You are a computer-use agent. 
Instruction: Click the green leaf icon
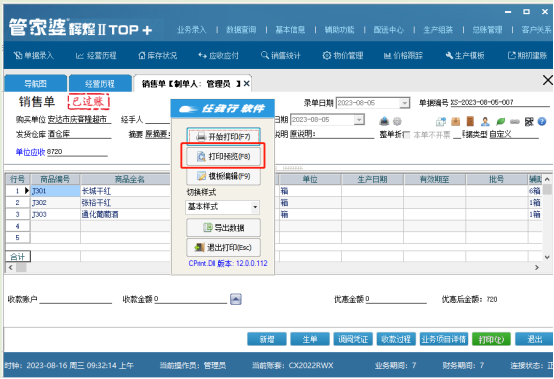(500, 122)
